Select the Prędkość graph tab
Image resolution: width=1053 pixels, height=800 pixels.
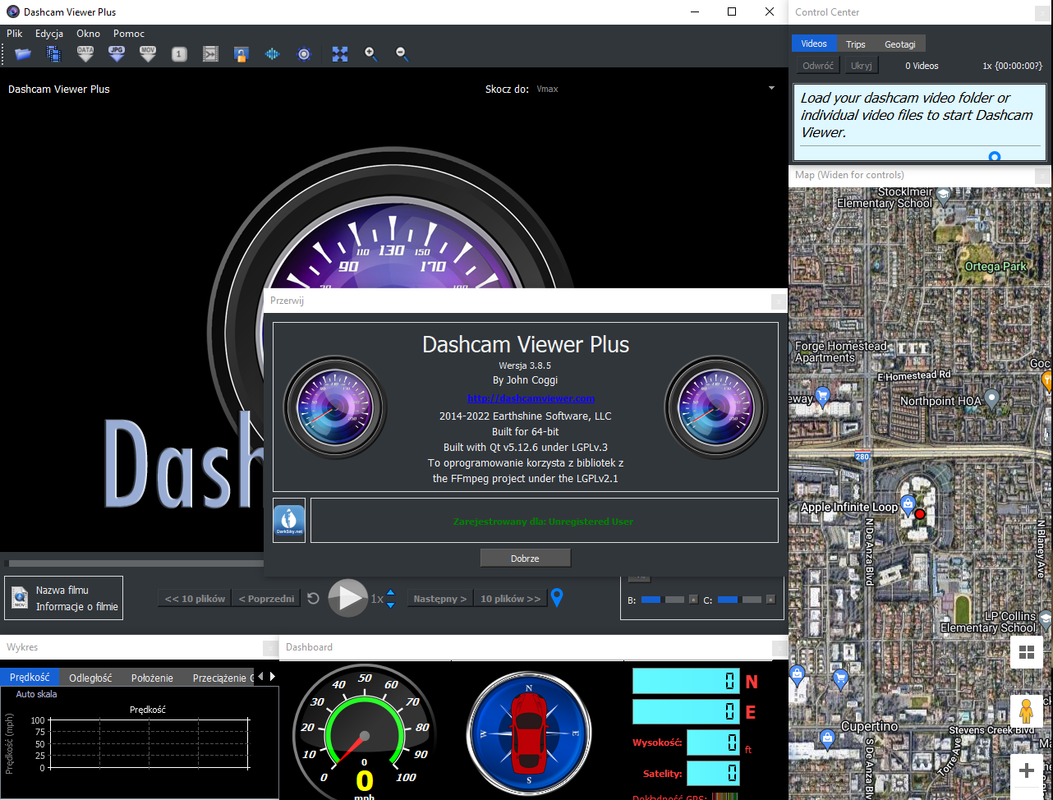[30, 677]
